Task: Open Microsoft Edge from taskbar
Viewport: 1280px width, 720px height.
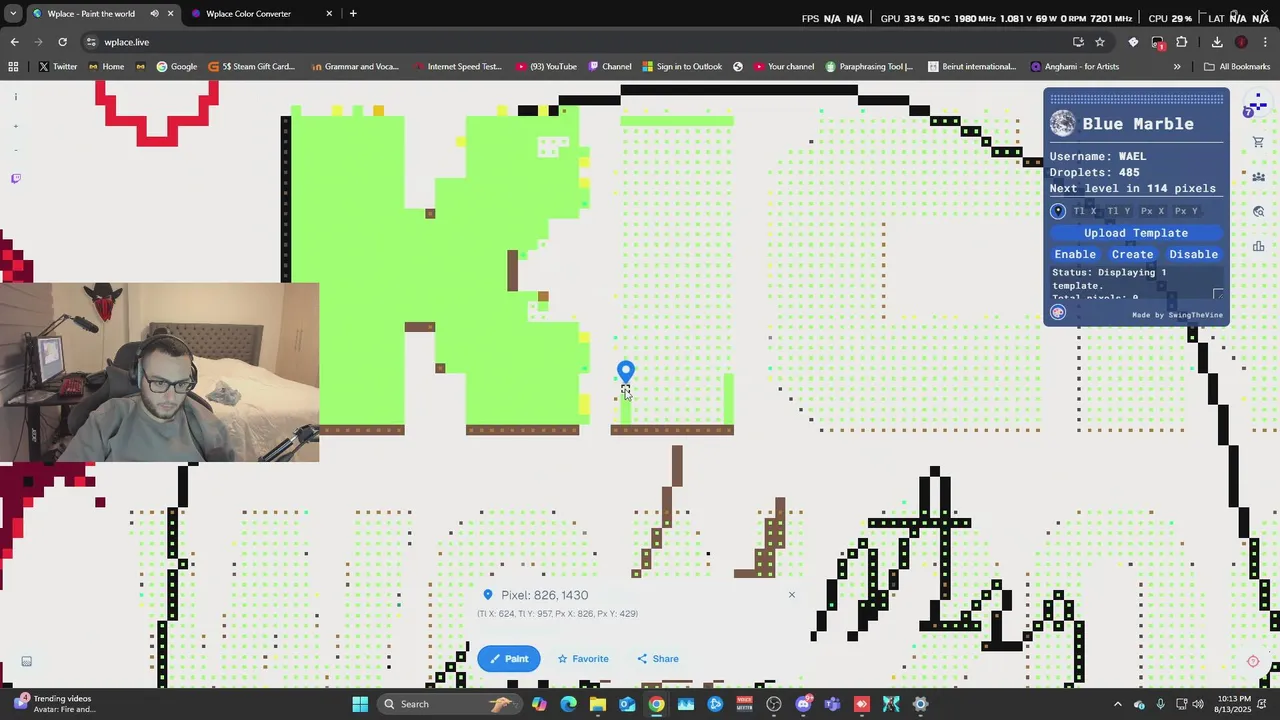Action: click(568, 704)
